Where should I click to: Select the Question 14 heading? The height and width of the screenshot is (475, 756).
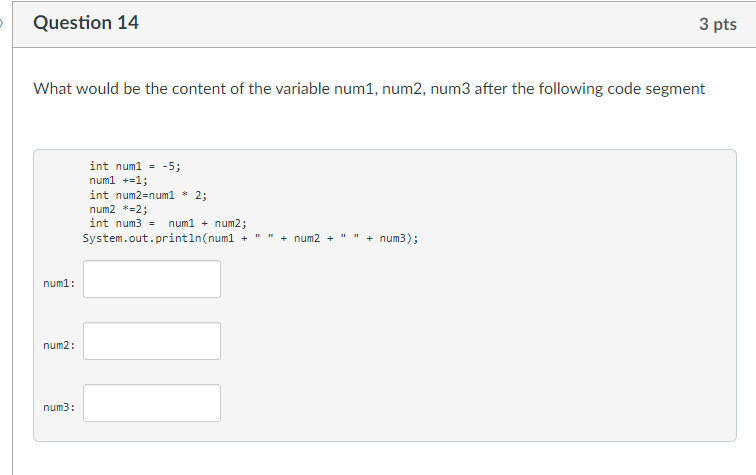point(86,23)
